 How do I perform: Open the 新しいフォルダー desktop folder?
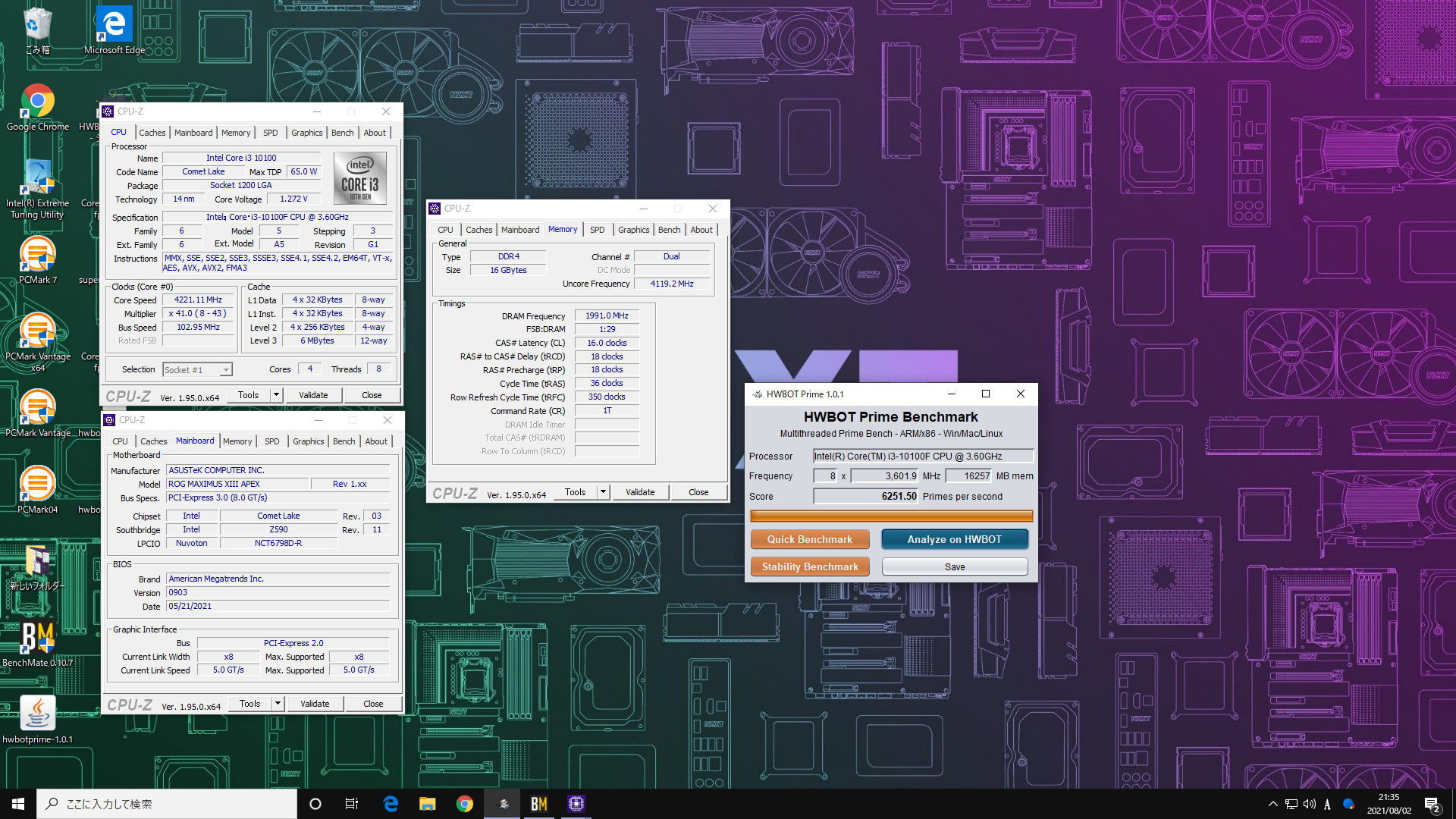pyautogui.click(x=37, y=567)
